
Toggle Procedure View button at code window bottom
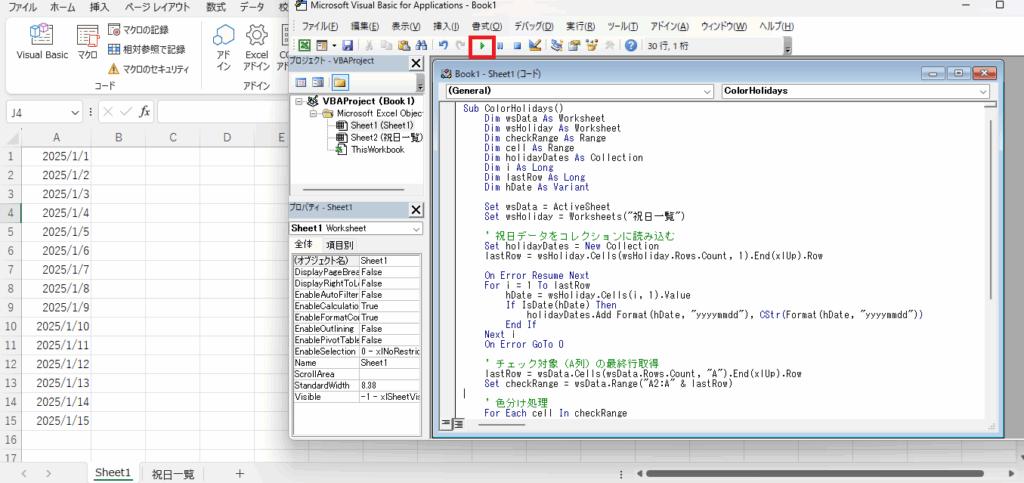(x=447, y=424)
